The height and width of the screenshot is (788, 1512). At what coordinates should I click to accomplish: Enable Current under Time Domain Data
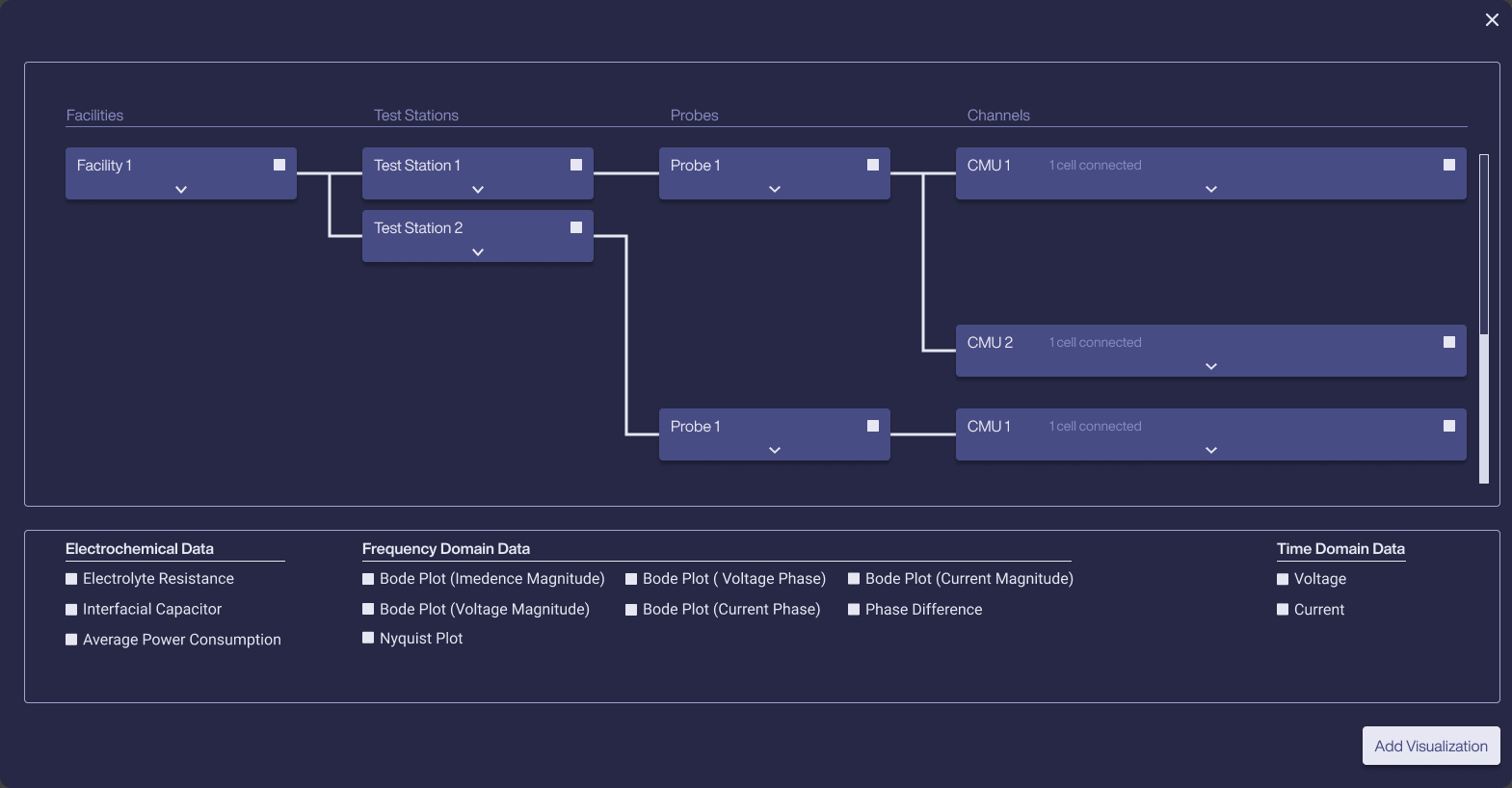coord(1283,610)
